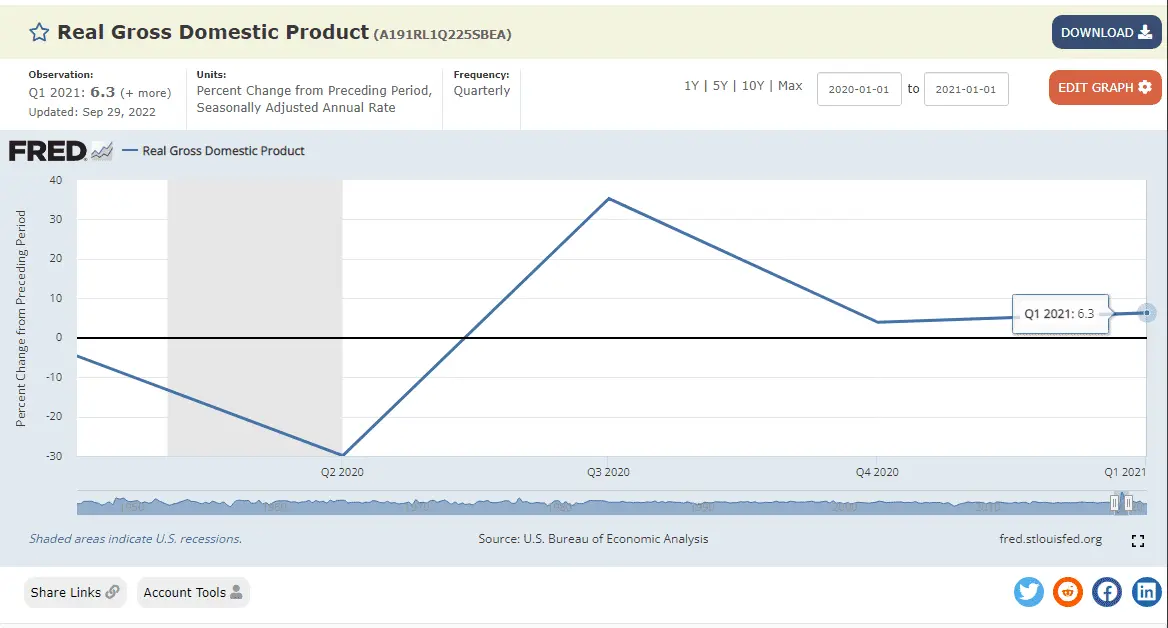Share chart on Reddit

[1068, 592]
